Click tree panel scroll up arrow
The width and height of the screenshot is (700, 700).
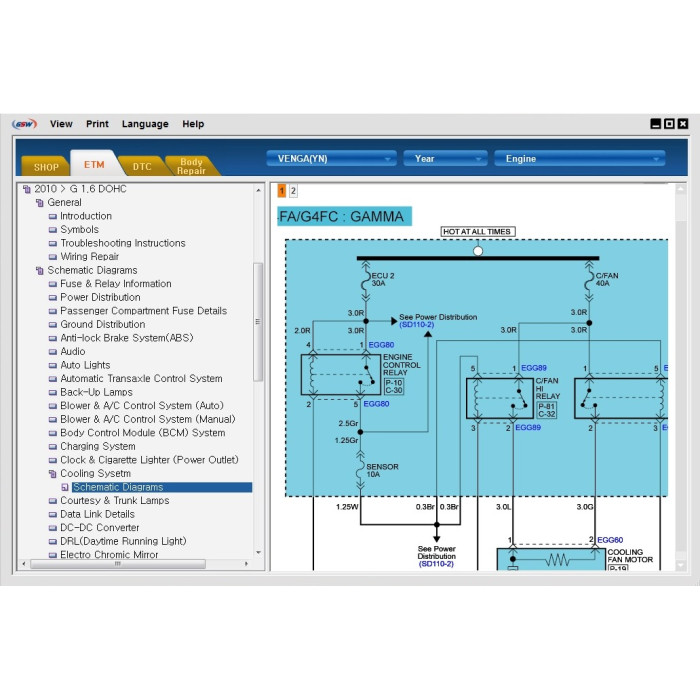tap(258, 190)
